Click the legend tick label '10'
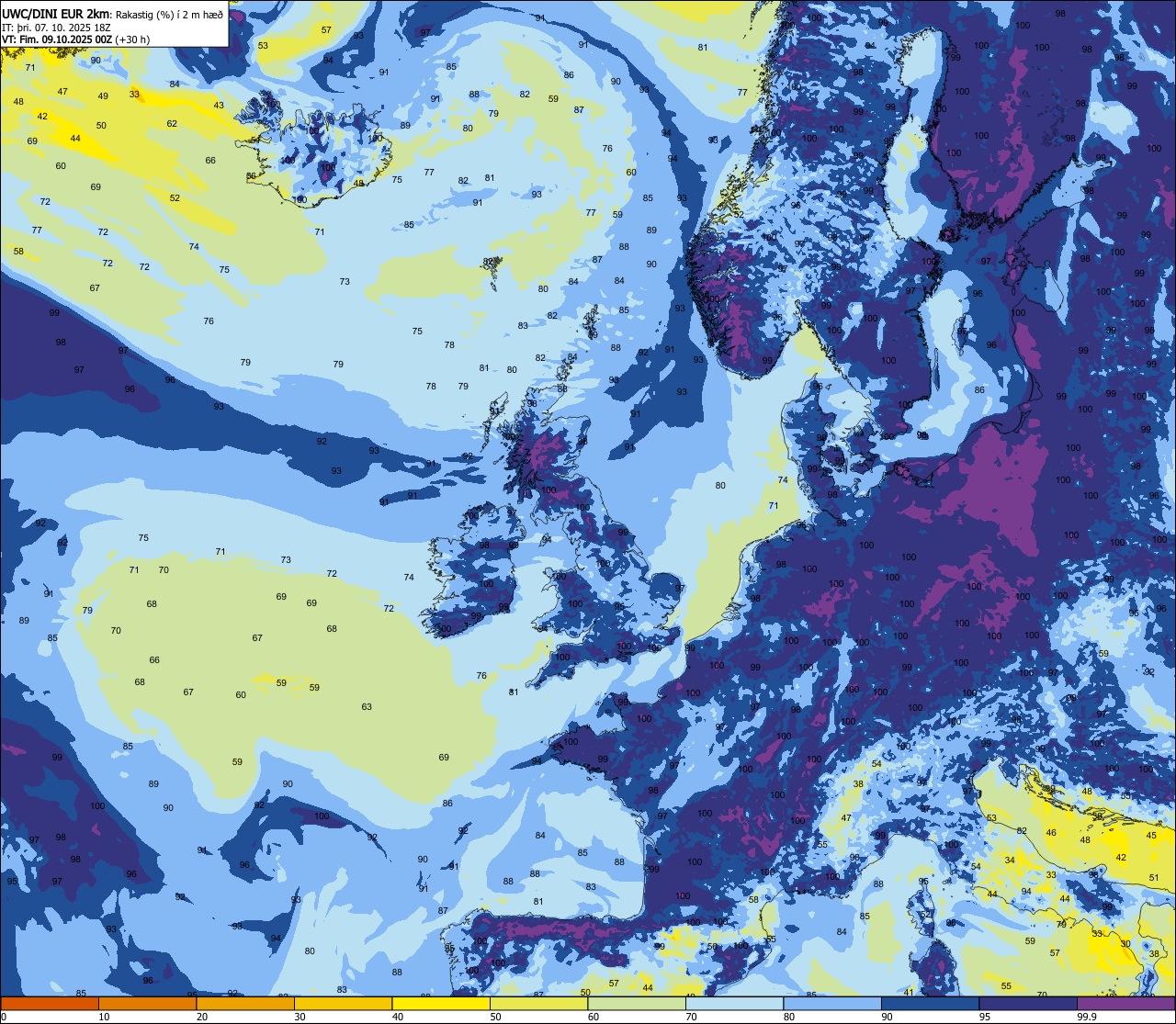 104,1017
